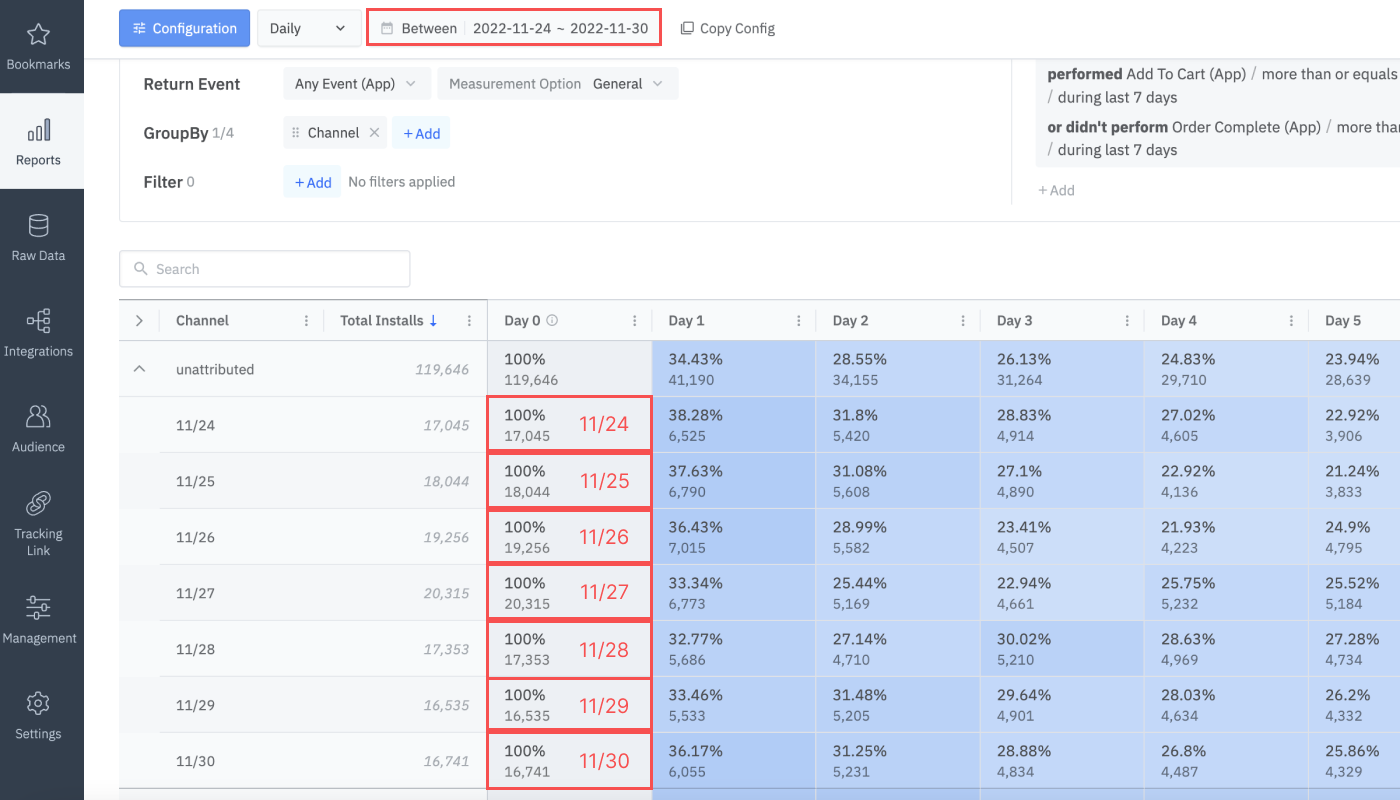Screen dimensions: 1400x800
Task: Open Day 2 column options menu
Action: (x=963, y=321)
